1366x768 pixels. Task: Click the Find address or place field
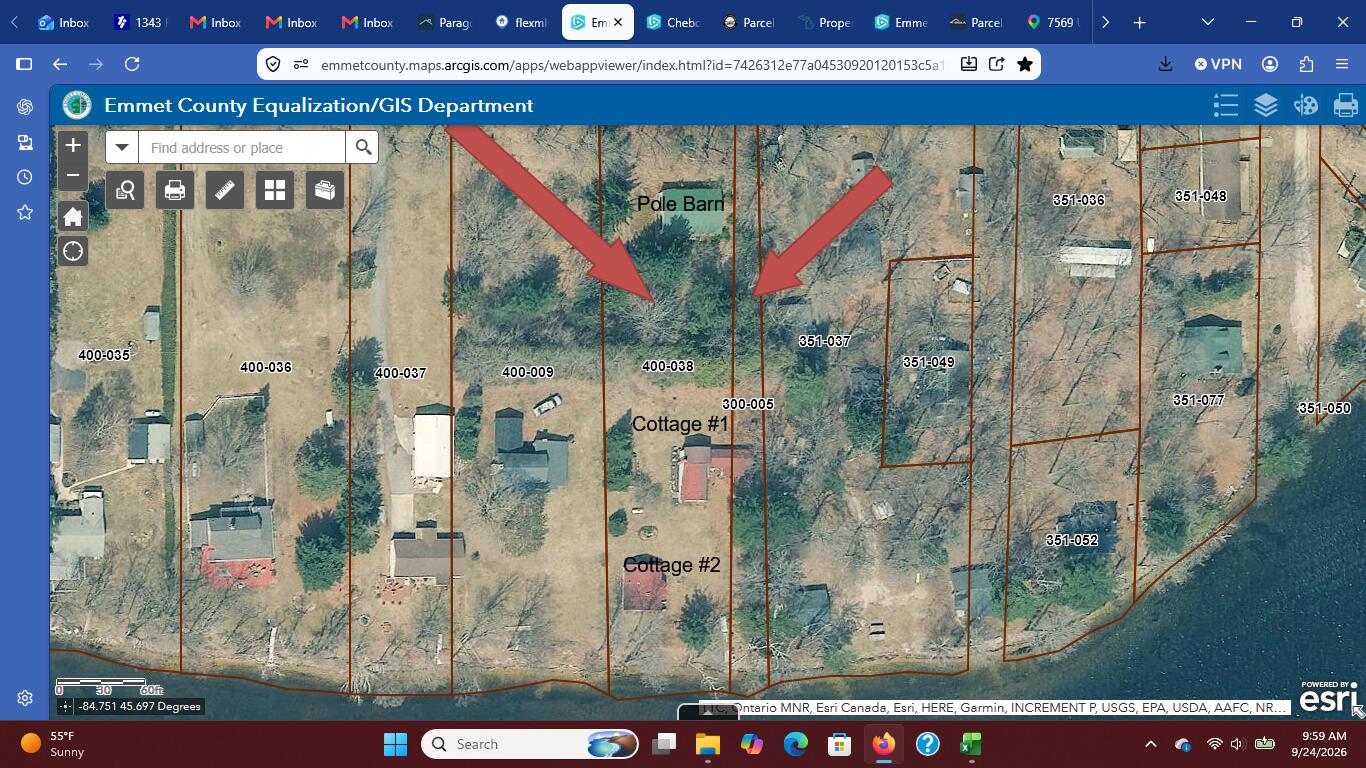(242, 147)
